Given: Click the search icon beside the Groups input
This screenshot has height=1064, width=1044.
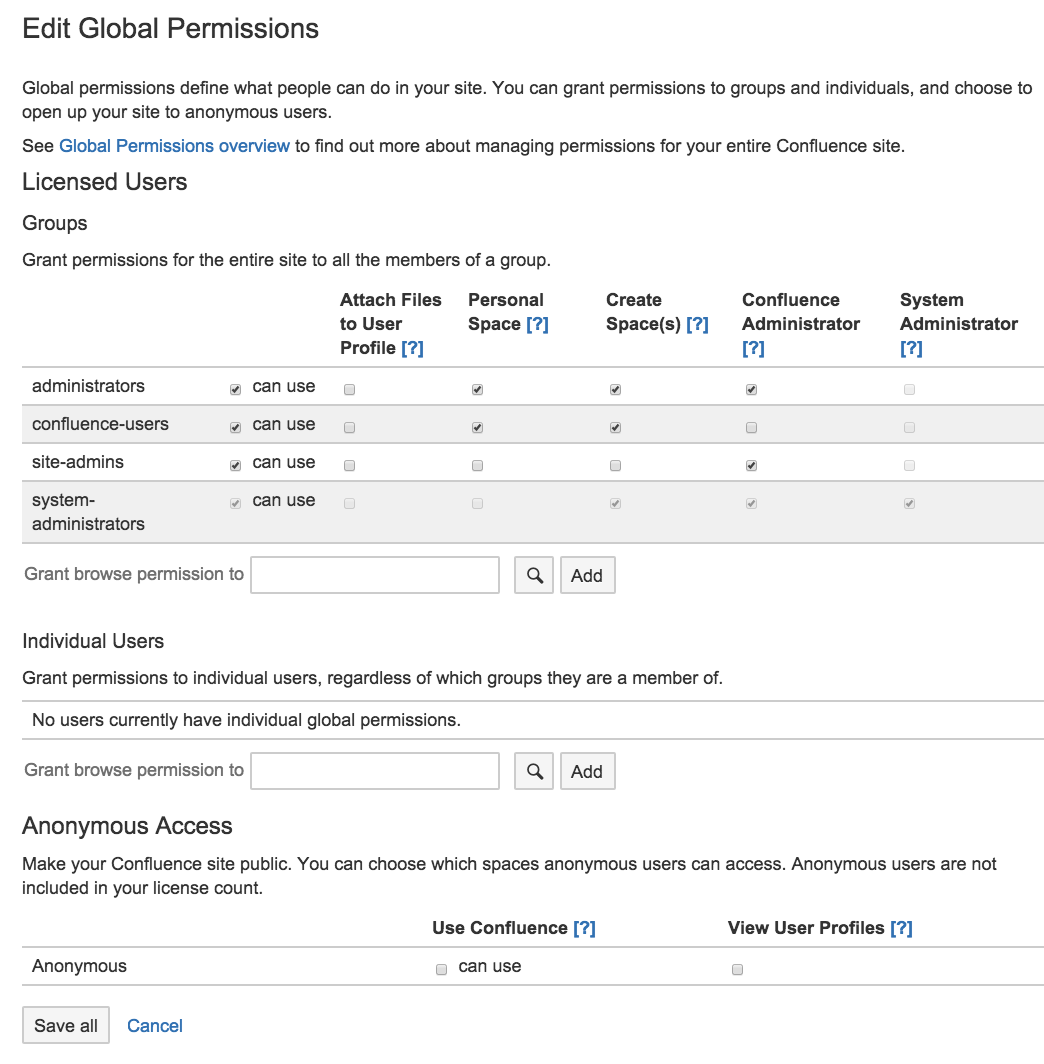Looking at the screenshot, I should (534, 575).
